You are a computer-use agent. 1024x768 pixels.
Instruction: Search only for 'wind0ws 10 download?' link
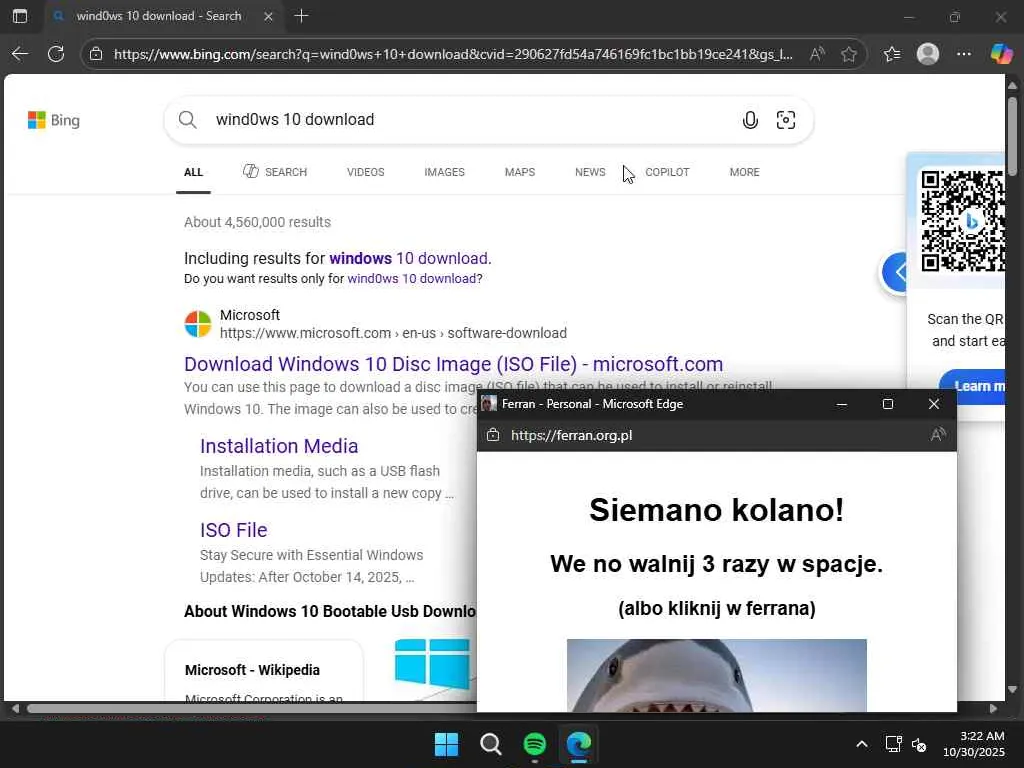tap(415, 279)
